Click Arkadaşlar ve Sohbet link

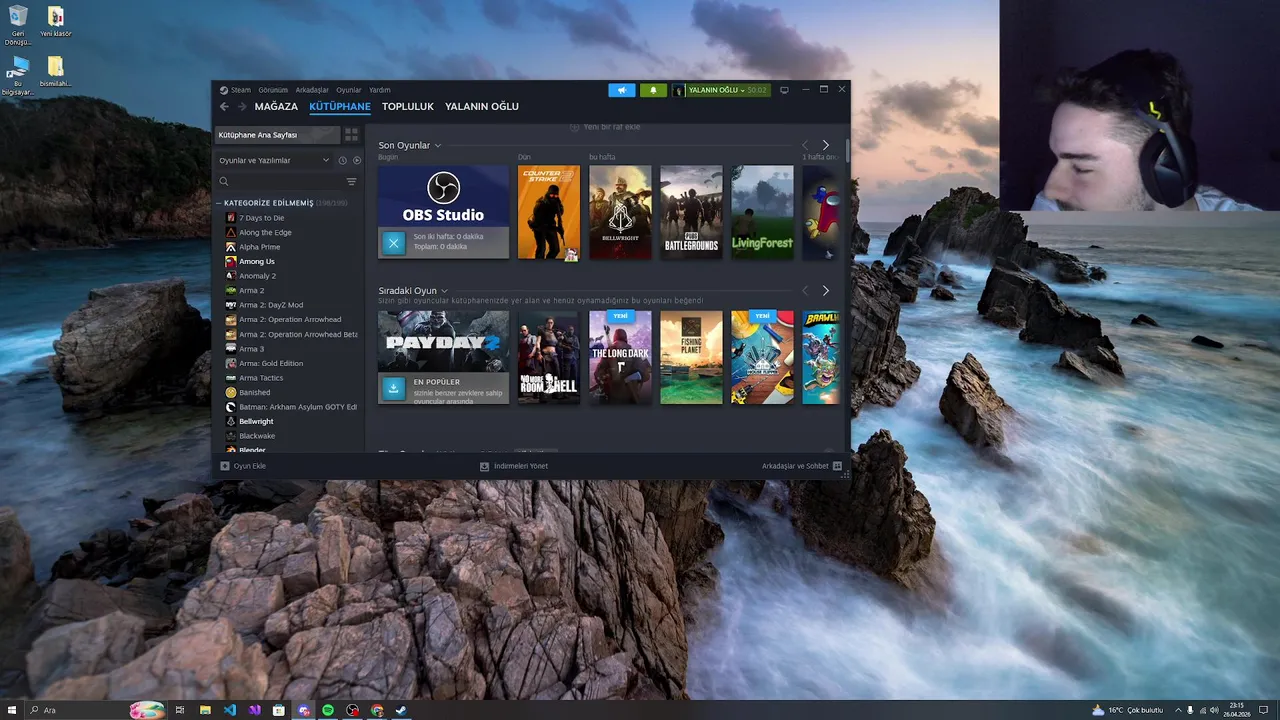coord(795,466)
